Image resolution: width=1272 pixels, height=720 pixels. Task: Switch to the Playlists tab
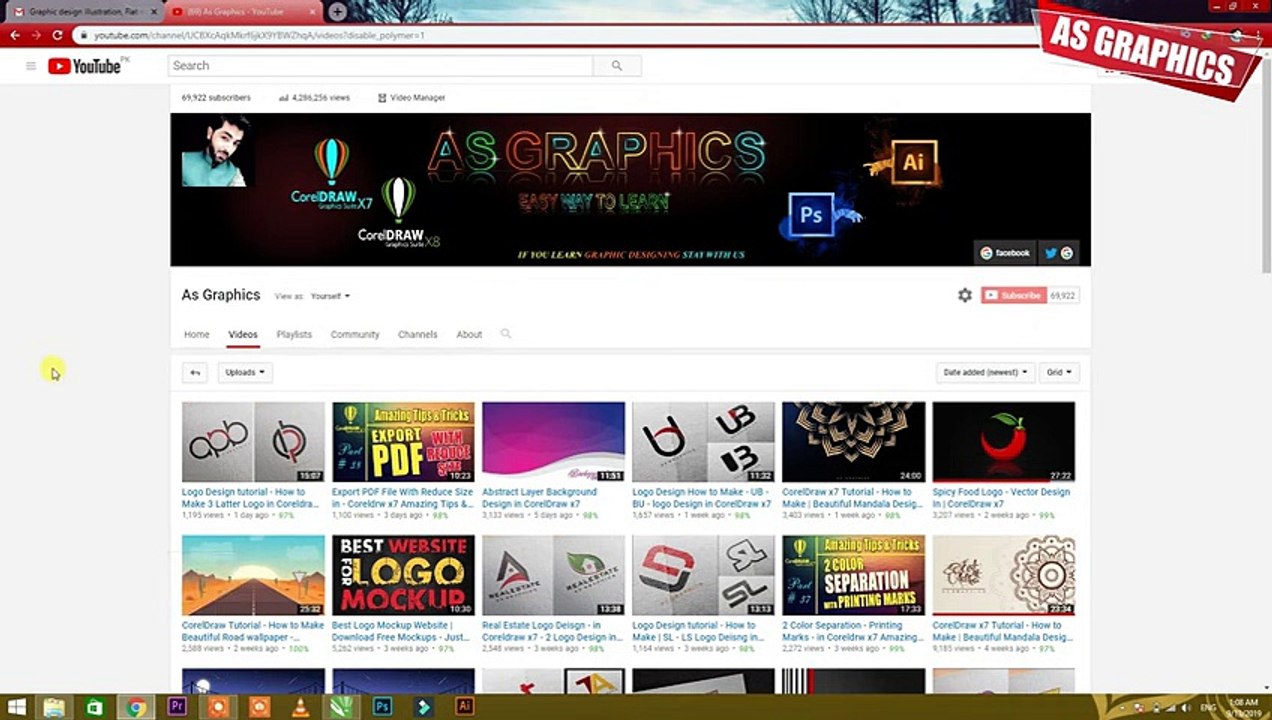[x=294, y=334]
